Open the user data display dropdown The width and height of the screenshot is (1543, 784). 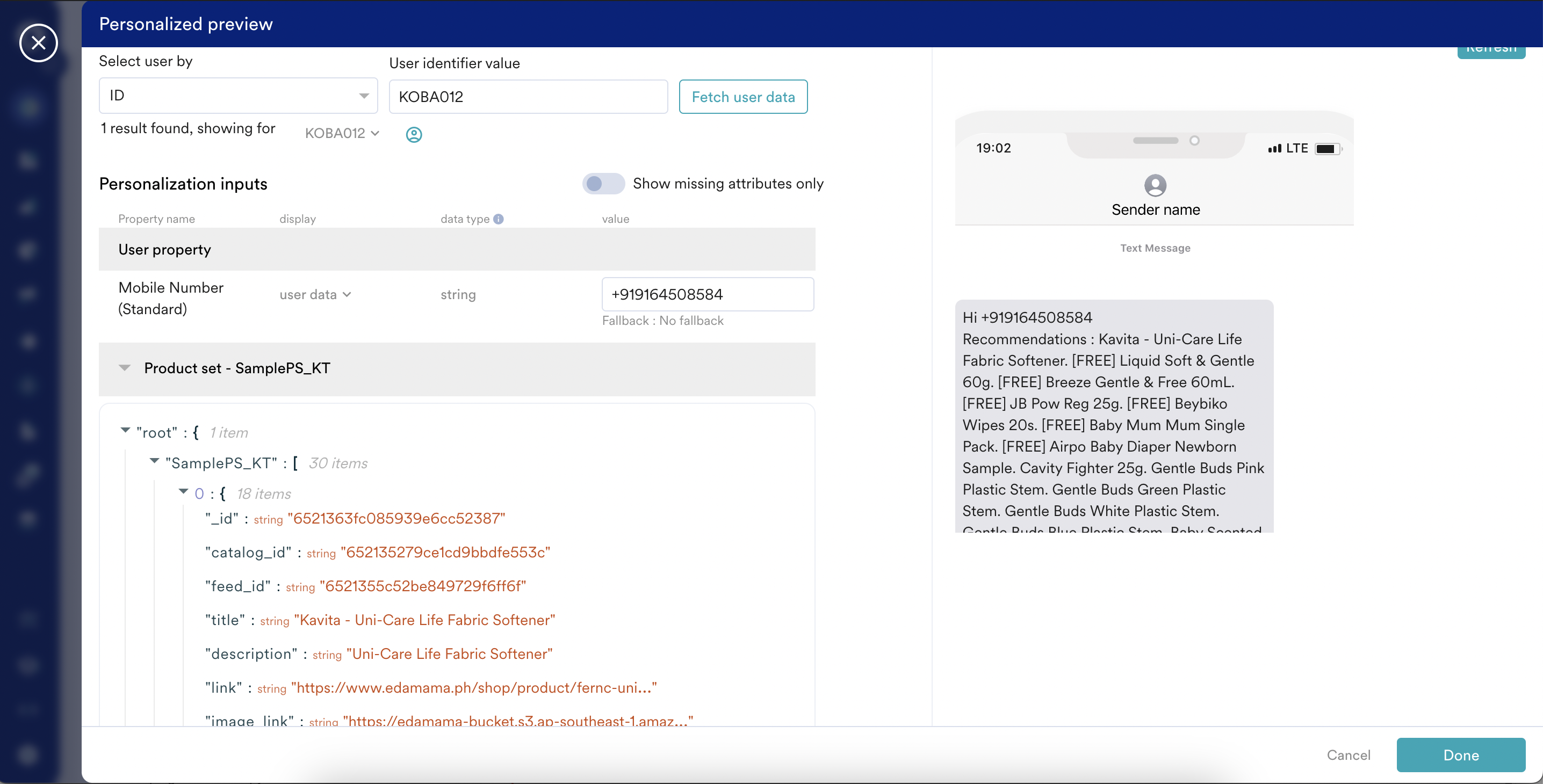click(315, 294)
